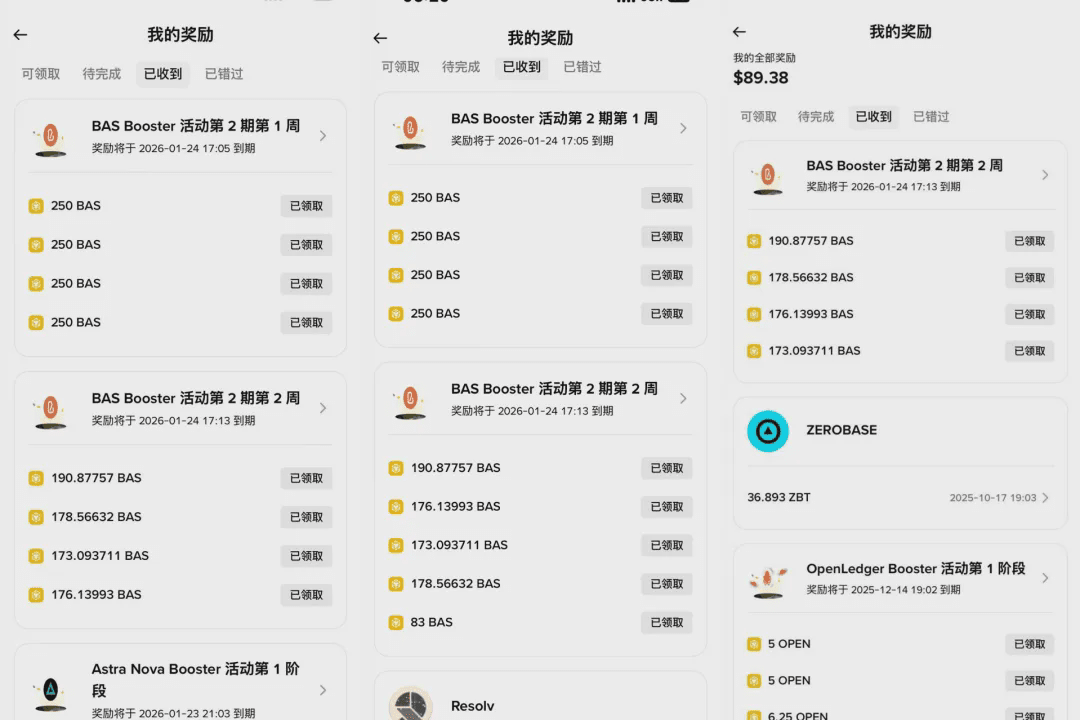Tap the $89.38 total rewards amount

(760, 78)
